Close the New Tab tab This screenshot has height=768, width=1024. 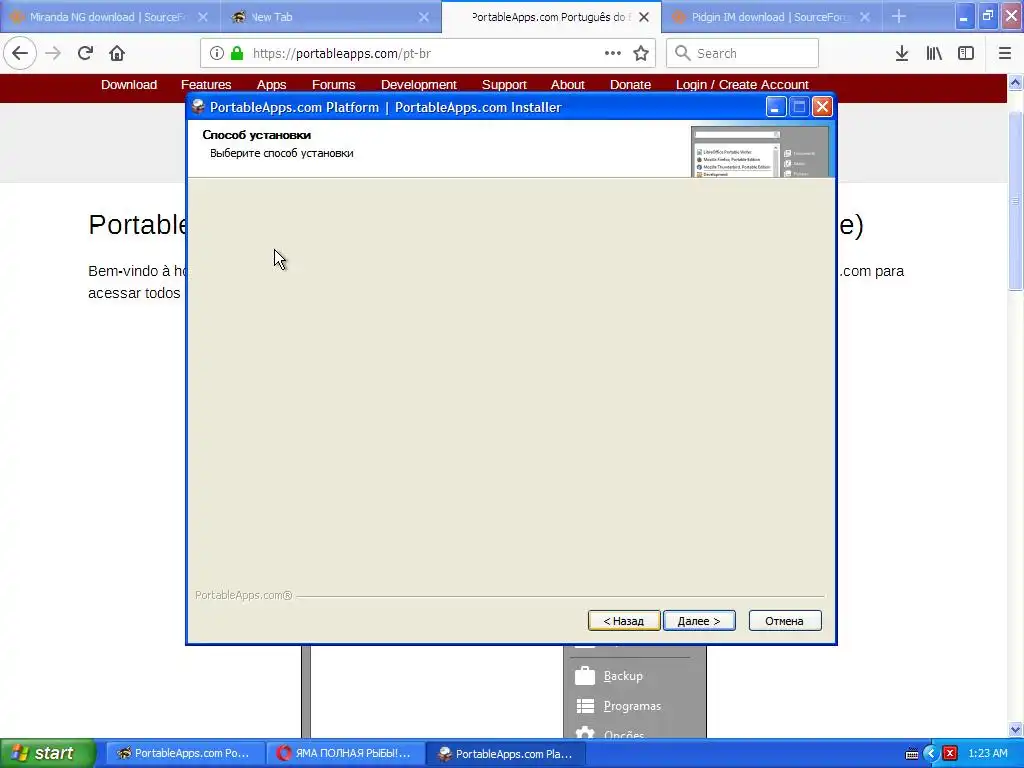[424, 17]
